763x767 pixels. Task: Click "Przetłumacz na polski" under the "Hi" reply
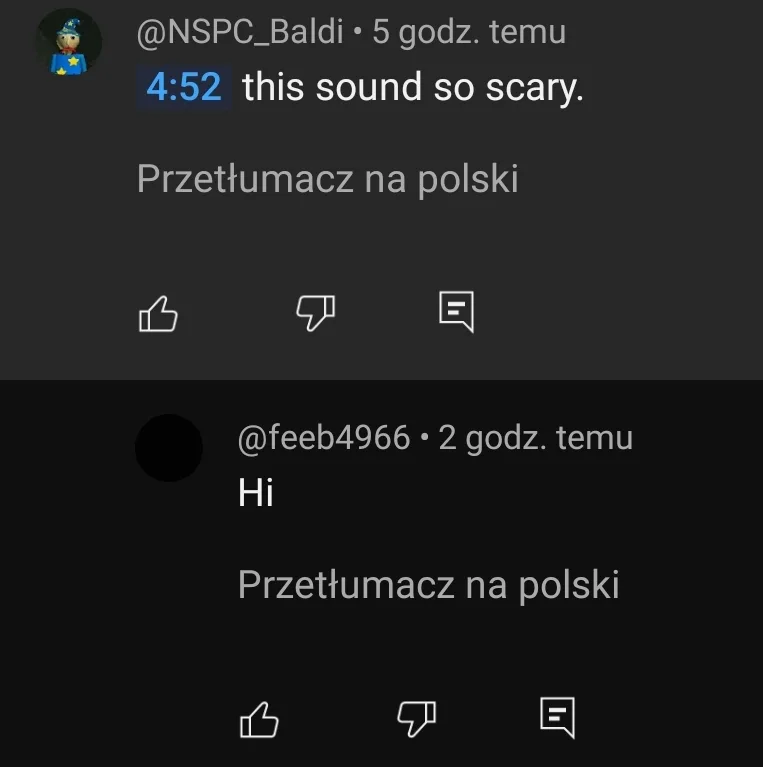tap(428, 584)
